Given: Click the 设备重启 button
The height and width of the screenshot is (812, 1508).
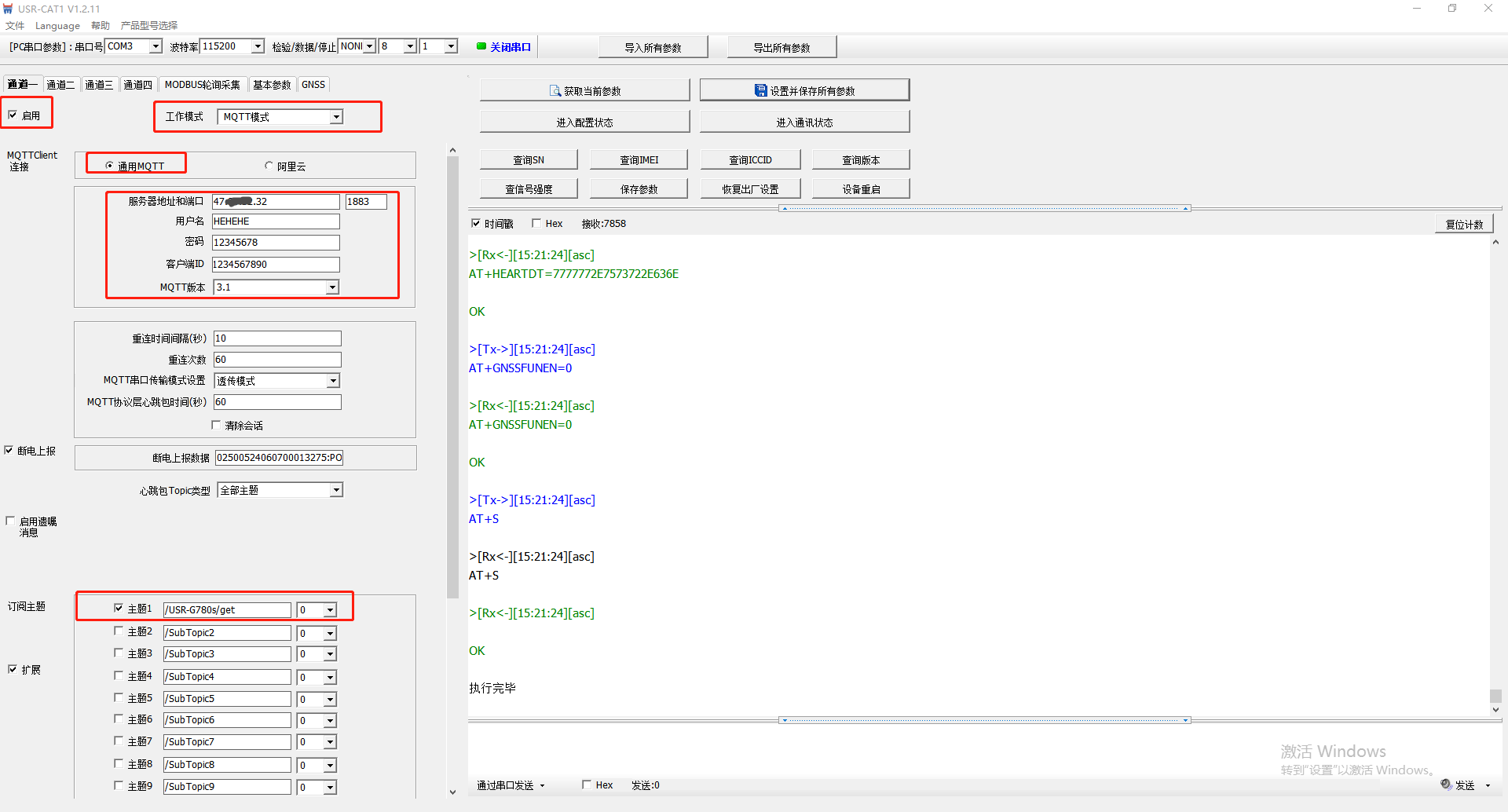Looking at the screenshot, I should [861, 189].
